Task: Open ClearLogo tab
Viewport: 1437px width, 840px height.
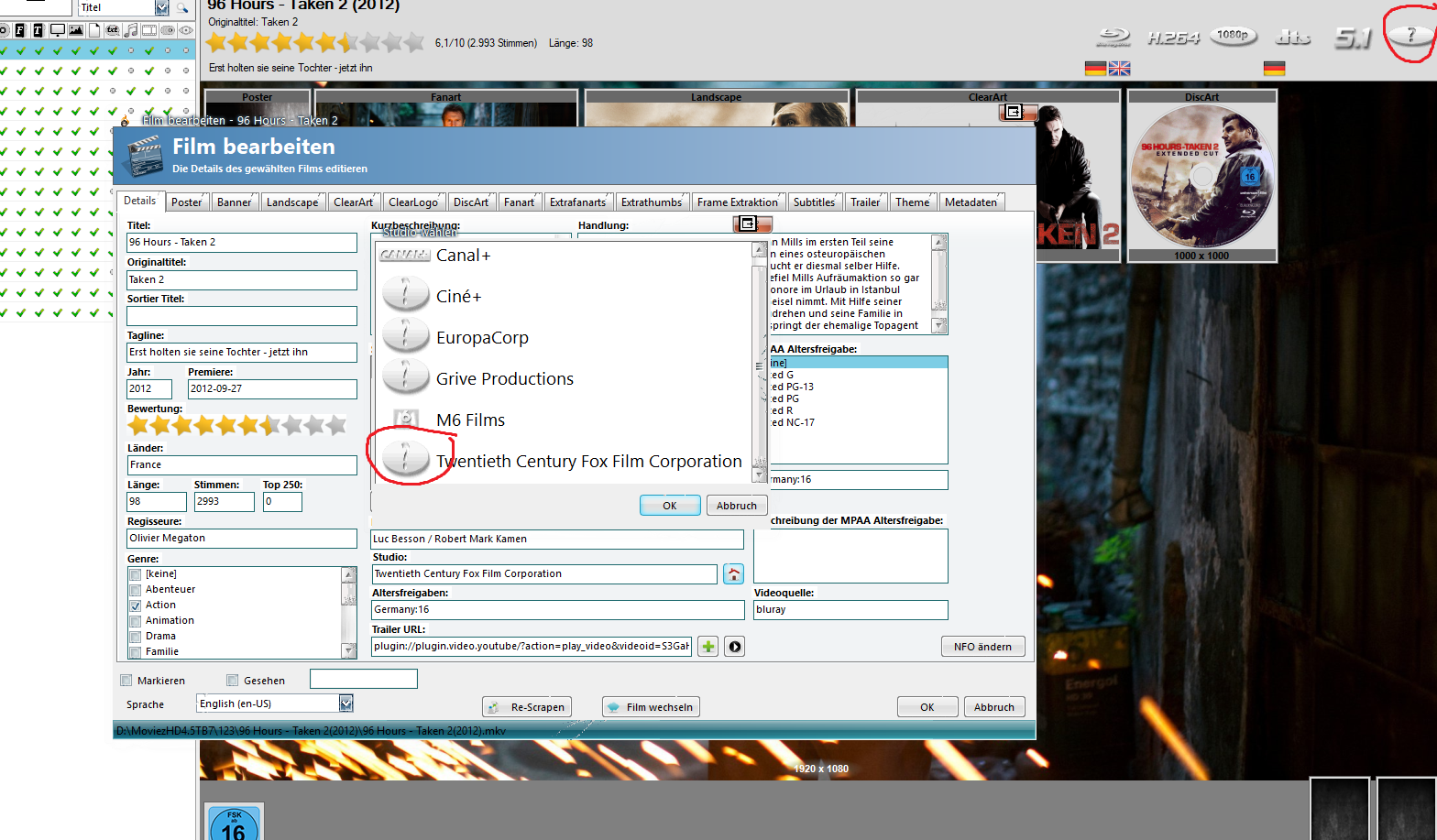Action: tap(413, 202)
